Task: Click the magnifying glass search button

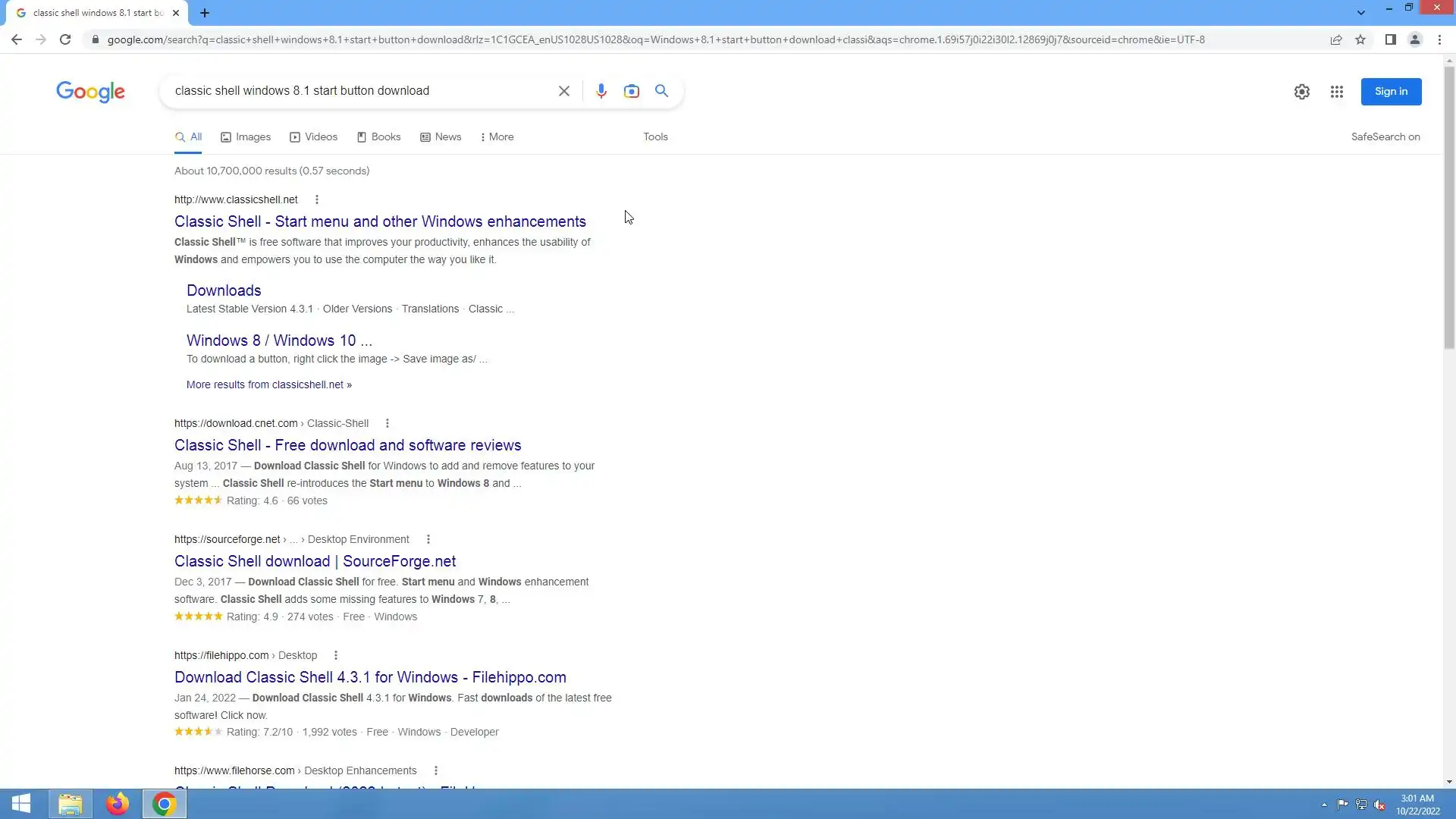Action: coord(661,91)
